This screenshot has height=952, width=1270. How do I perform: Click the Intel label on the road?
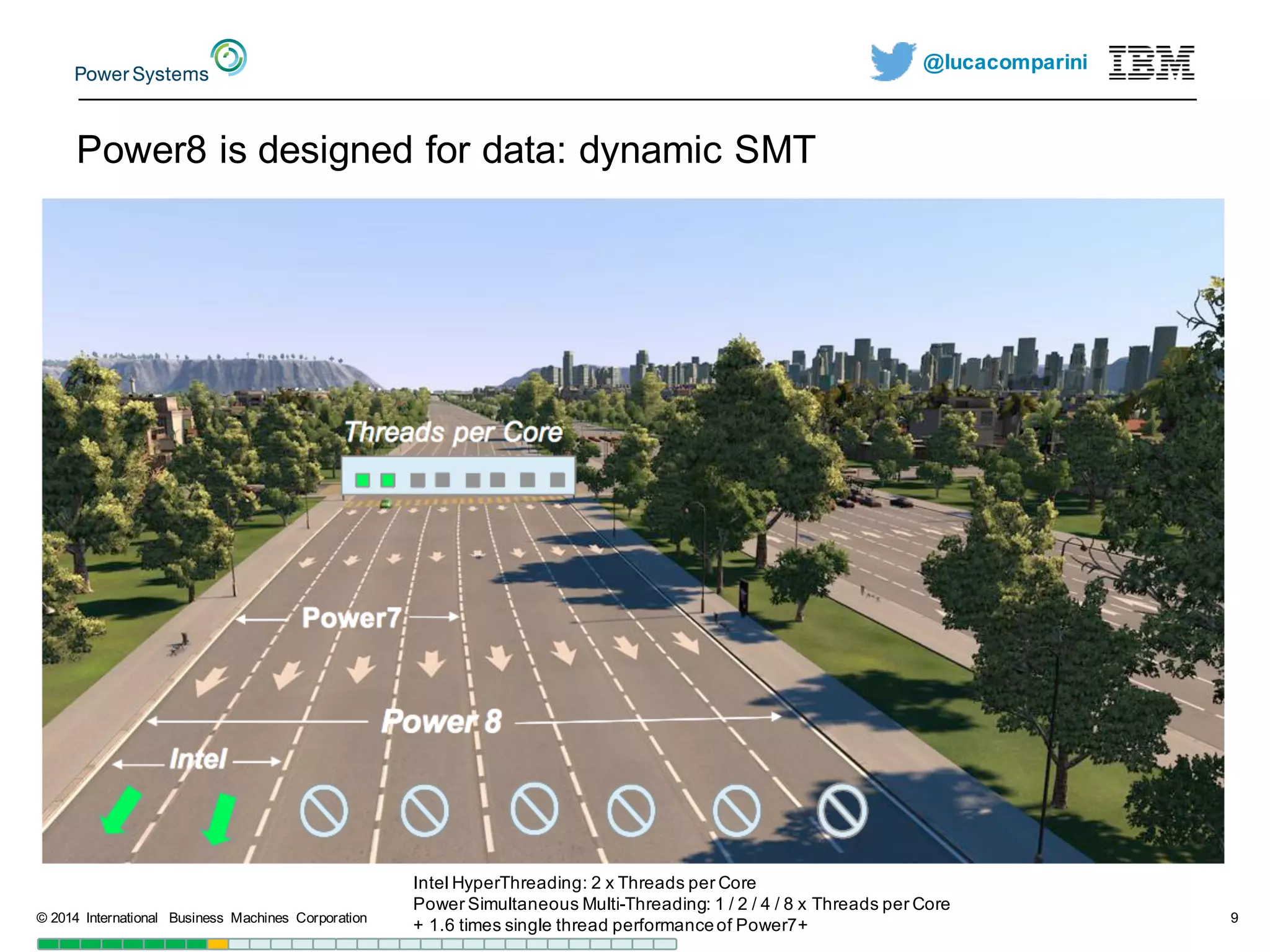coord(198,759)
